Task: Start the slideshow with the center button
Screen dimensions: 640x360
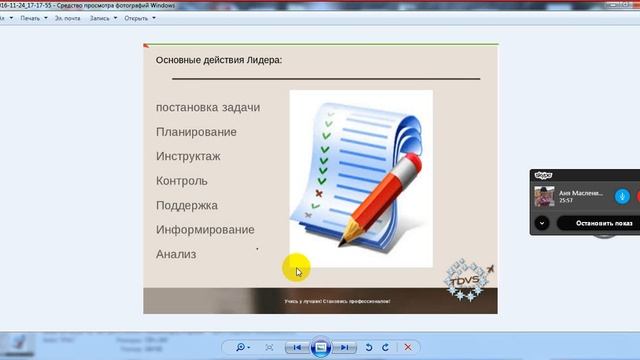Action: 321,347
